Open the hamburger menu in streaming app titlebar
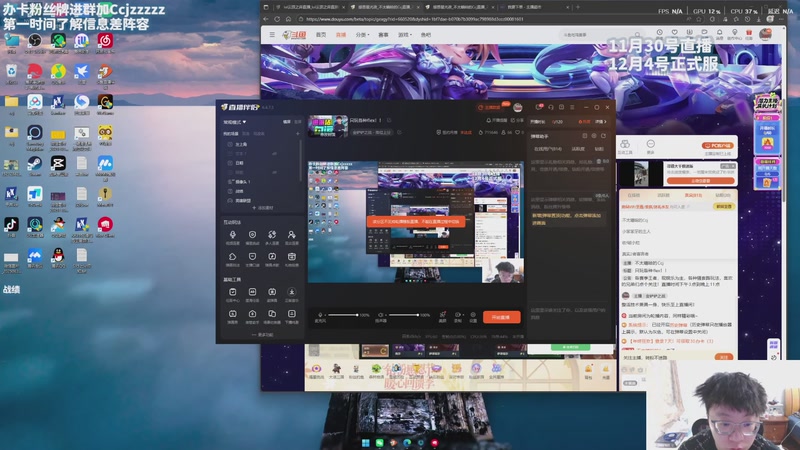800x450 pixels. (x=572, y=107)
